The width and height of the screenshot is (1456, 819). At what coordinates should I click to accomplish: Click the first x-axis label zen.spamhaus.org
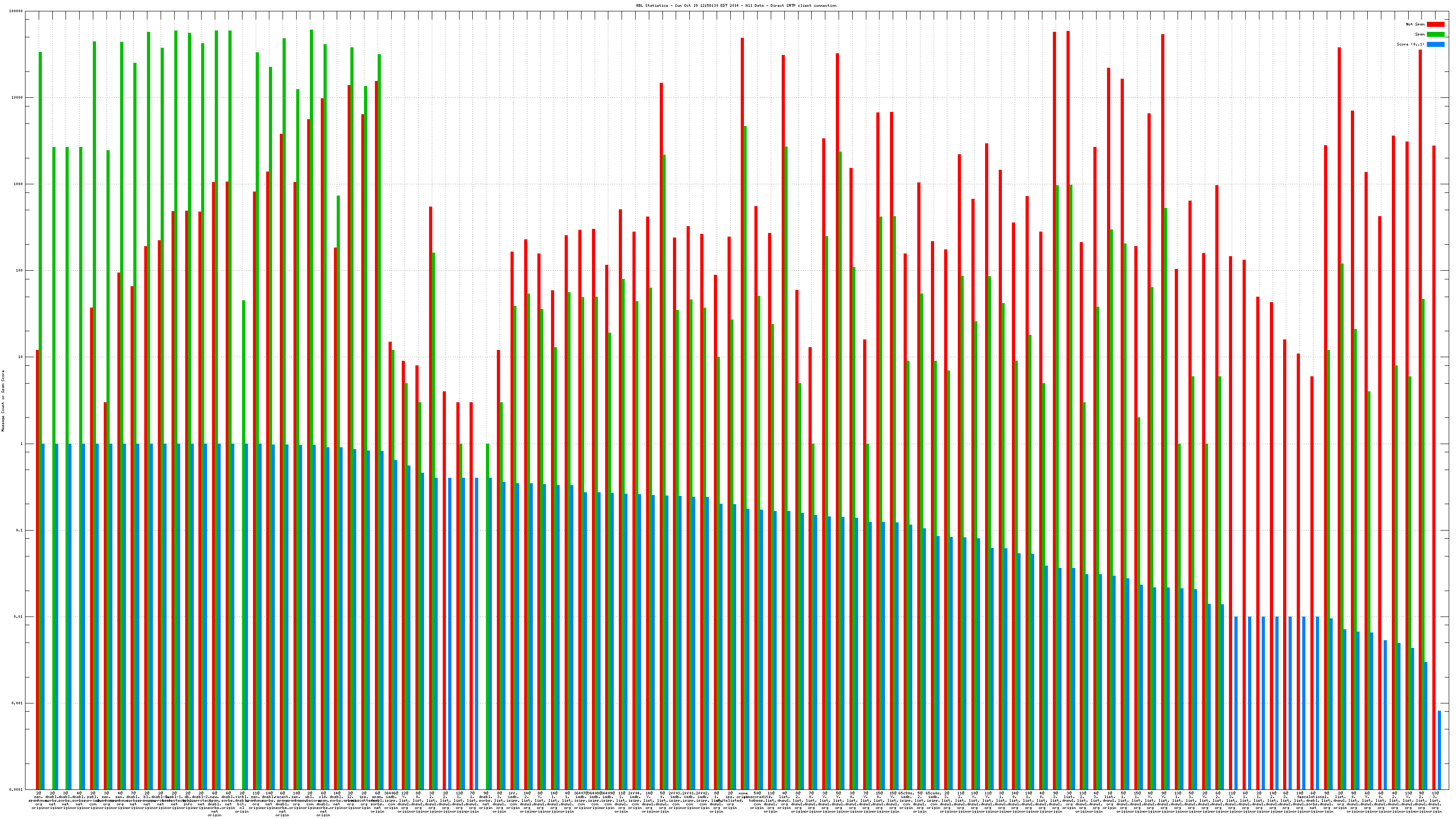tap(38, 800)
